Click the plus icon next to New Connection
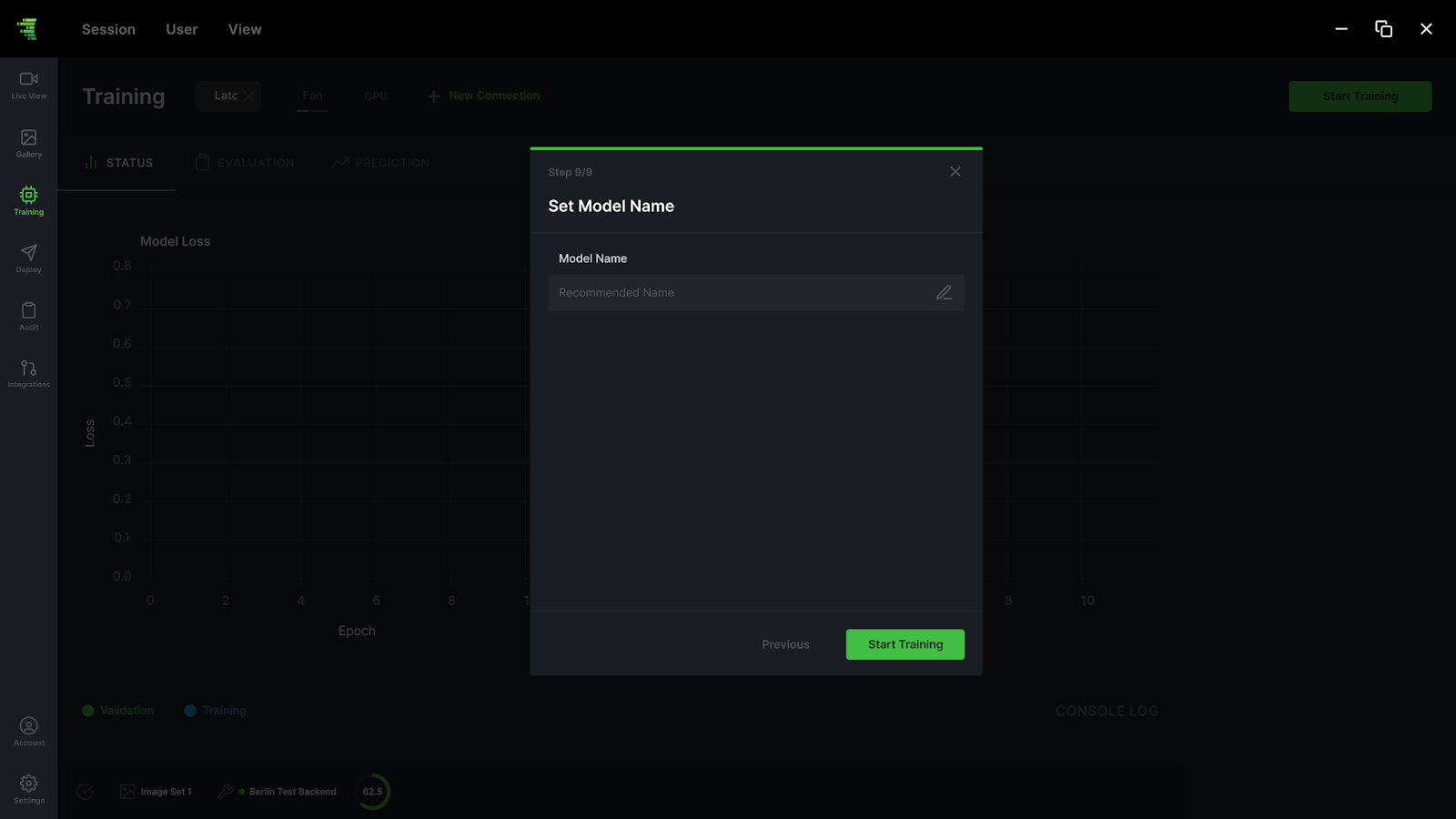This screenshot has width=1456, height=819. (433, 96)
